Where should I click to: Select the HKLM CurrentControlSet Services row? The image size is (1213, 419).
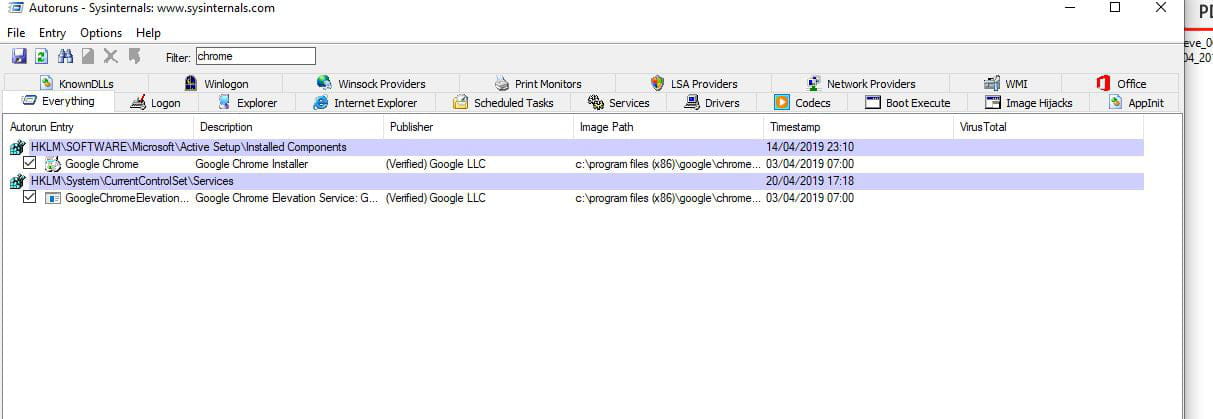(575, 181)
